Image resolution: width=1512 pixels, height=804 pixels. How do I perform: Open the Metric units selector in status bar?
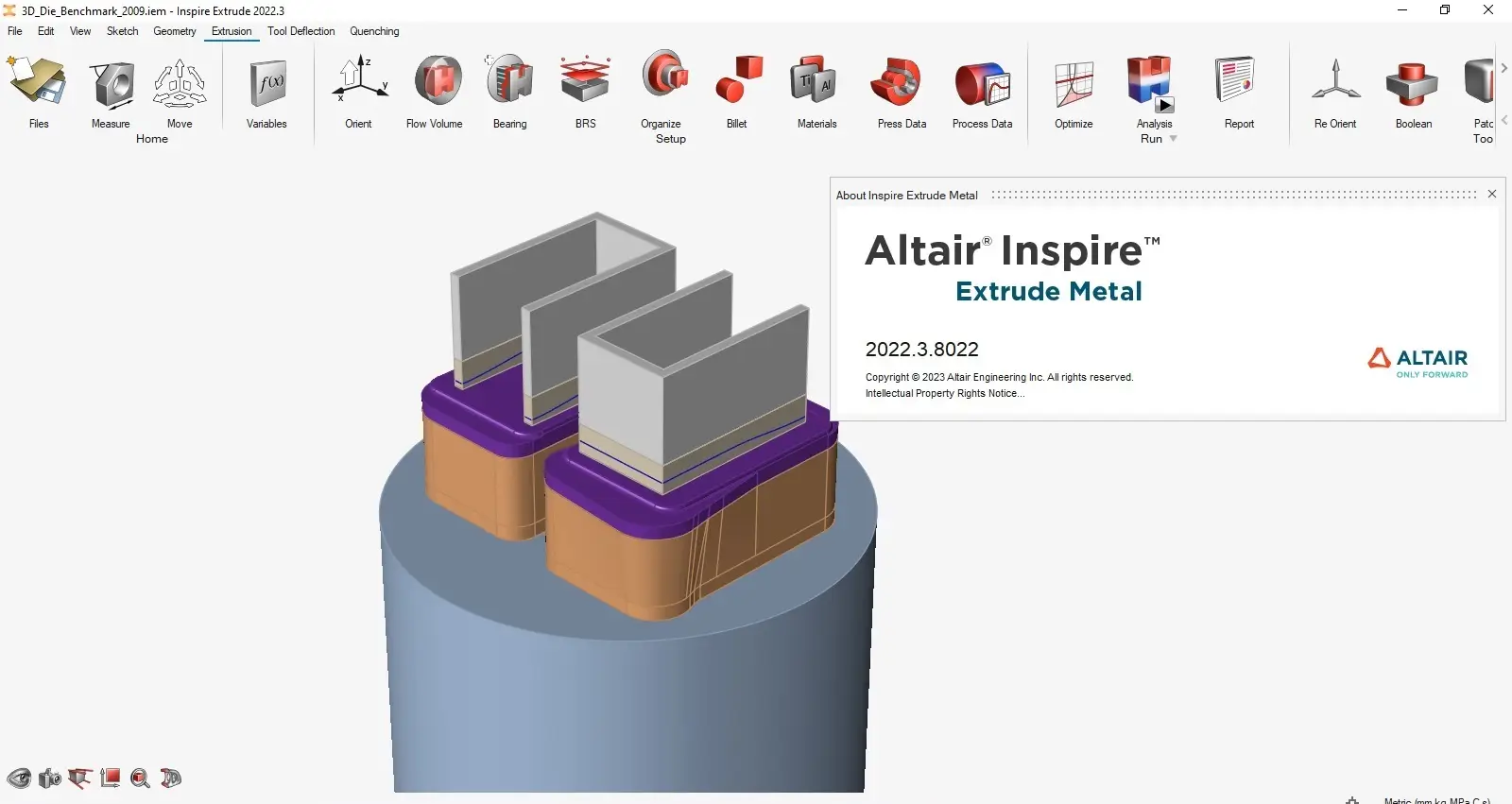pos(1437,799)
